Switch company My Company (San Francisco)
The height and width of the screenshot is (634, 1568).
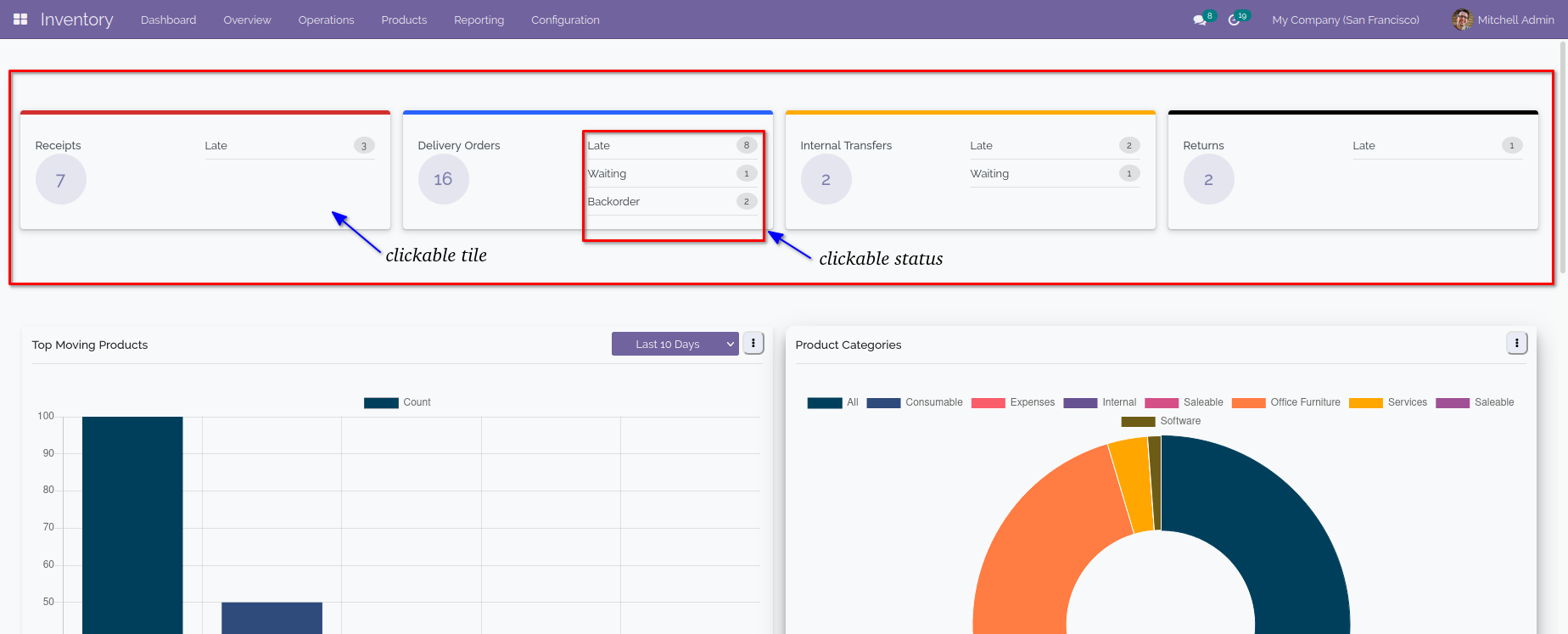(1346, 20)
